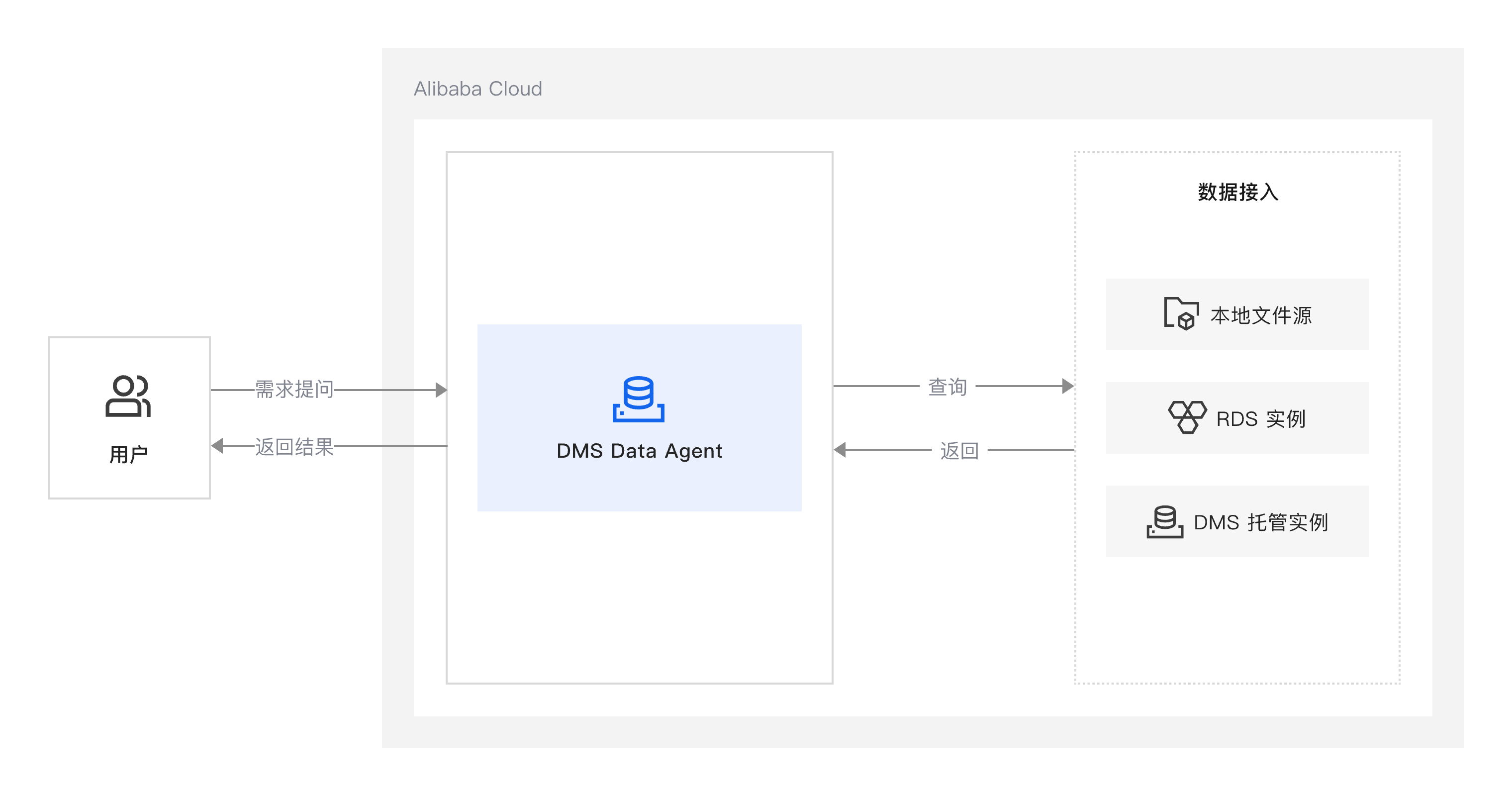Click the blue DMS Data Agent database icon

[638, 399]
